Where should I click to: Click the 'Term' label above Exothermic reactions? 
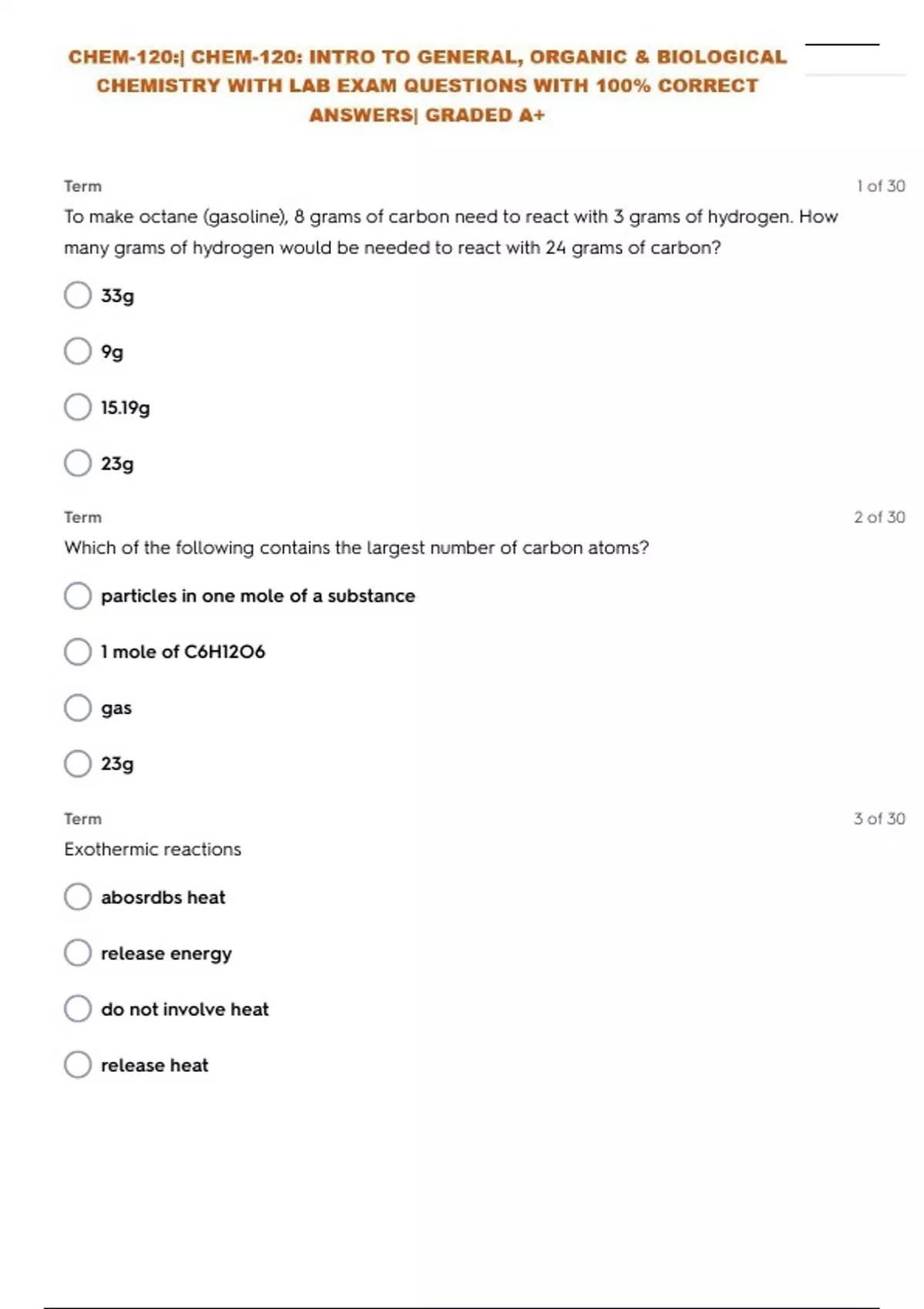point(82,819)
